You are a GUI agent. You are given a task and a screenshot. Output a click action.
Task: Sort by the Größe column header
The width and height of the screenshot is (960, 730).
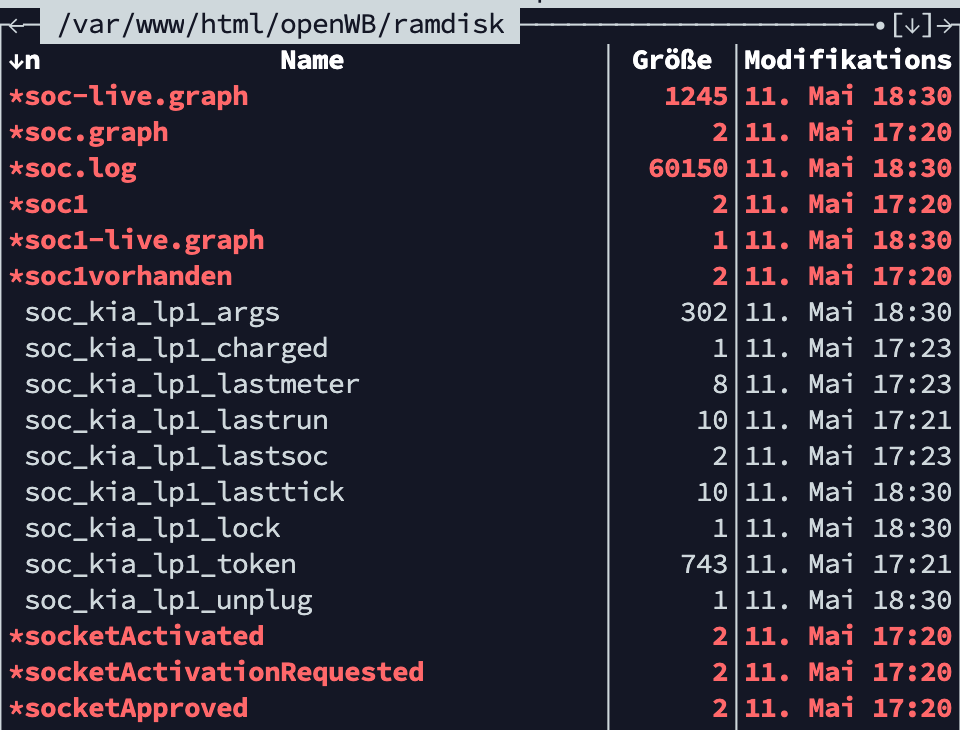coord(672,61)
